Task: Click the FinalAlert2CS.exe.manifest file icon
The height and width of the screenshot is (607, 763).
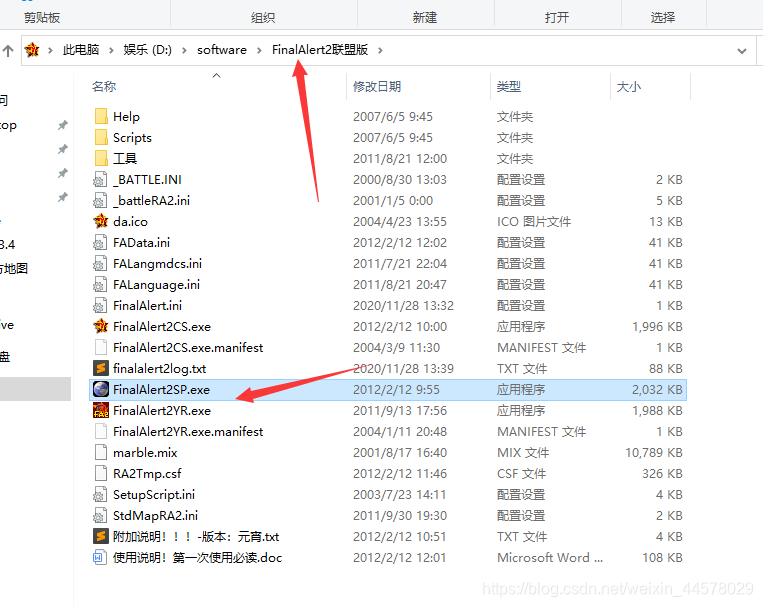Action: [x=101, y=348]
